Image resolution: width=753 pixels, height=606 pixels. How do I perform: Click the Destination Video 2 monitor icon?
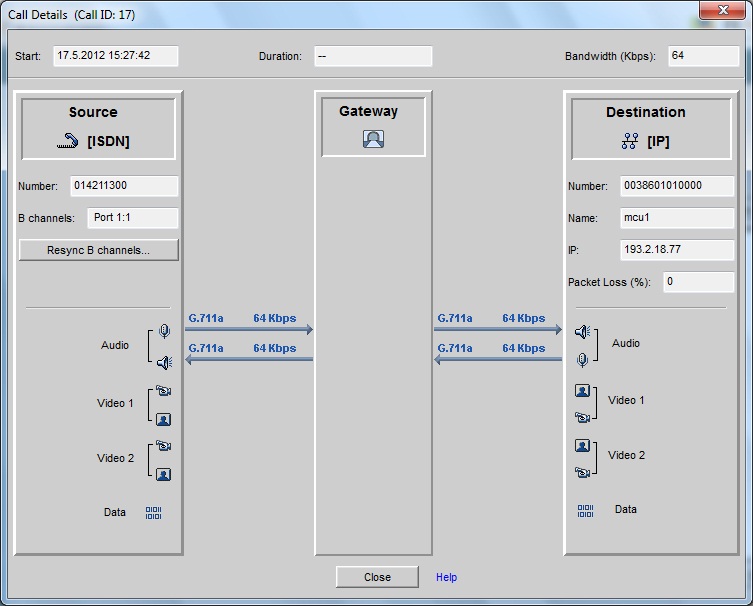(x=583, y=446)
